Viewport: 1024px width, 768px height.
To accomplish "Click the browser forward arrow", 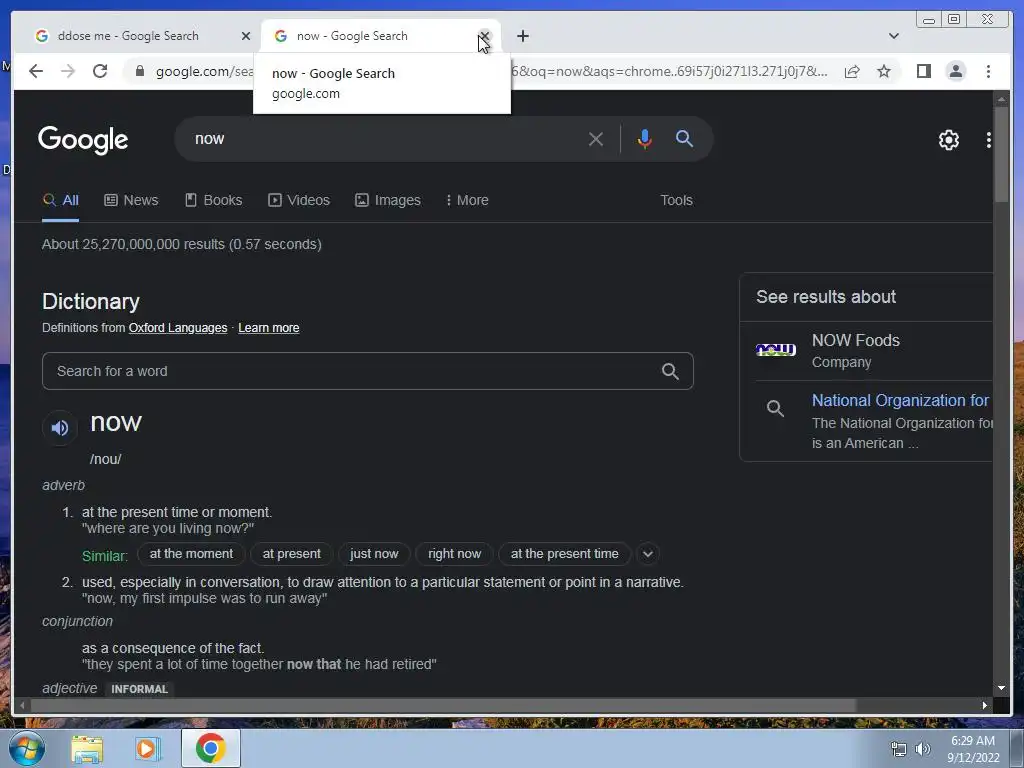I will pos(68,71).
